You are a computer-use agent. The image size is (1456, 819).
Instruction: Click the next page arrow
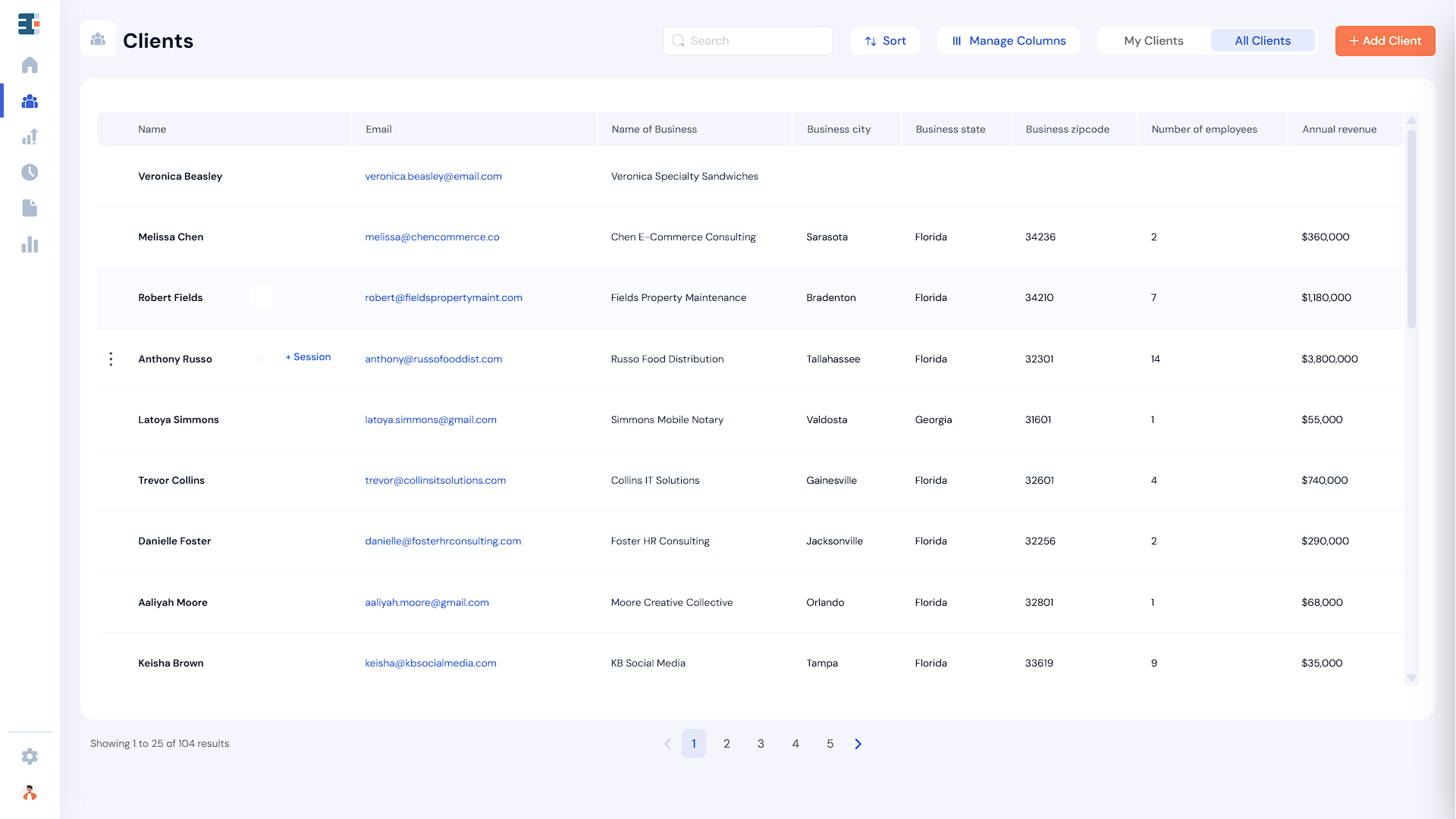858,744
